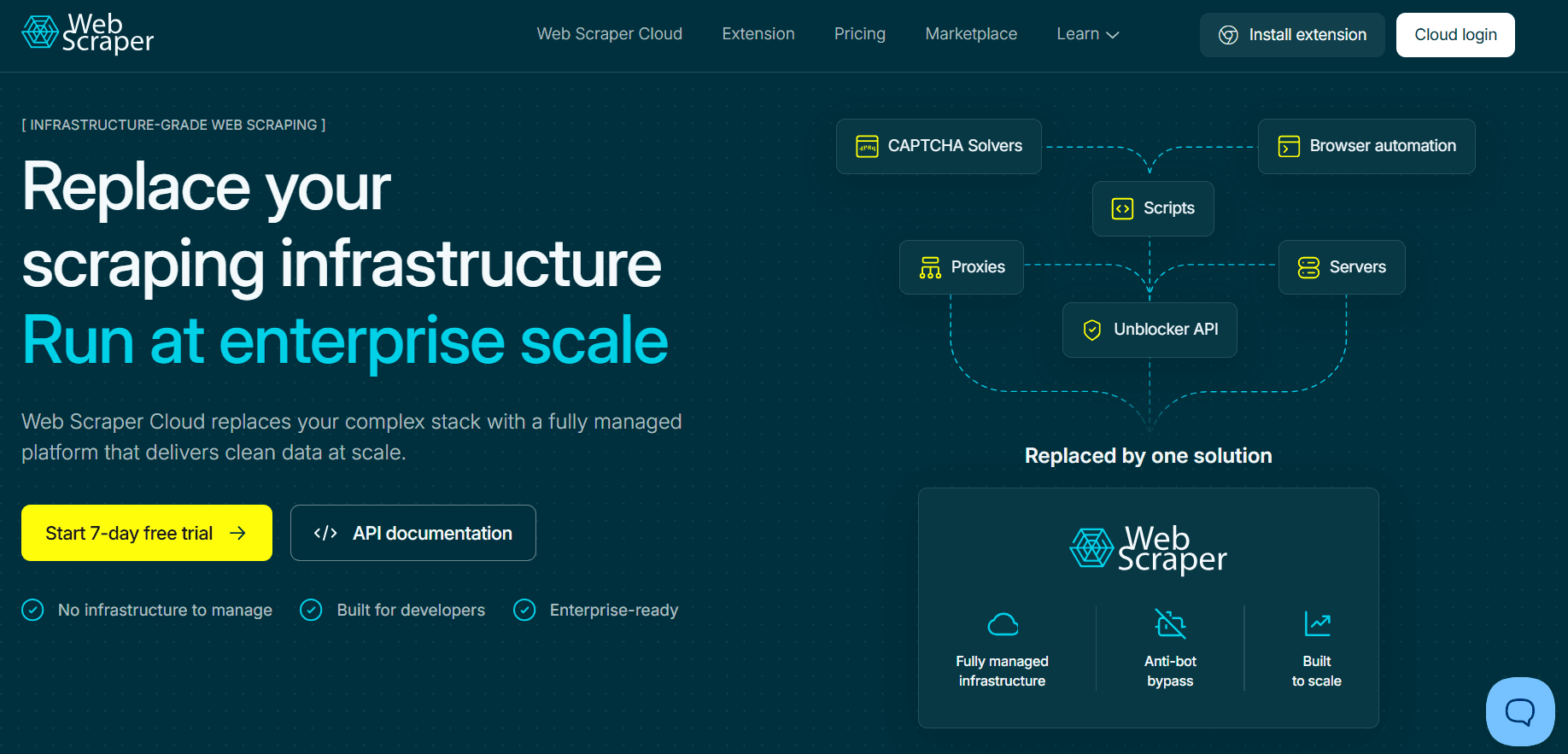
Task: Click the Built to scale chart icon
Action: 1317,624
